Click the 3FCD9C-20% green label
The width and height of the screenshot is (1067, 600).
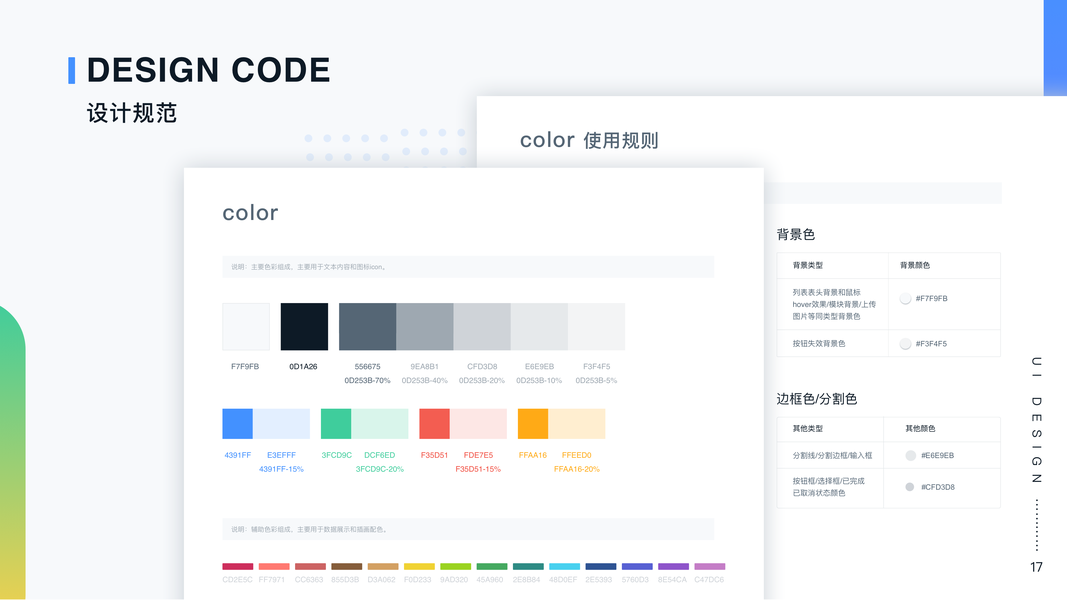coord(380,469)
